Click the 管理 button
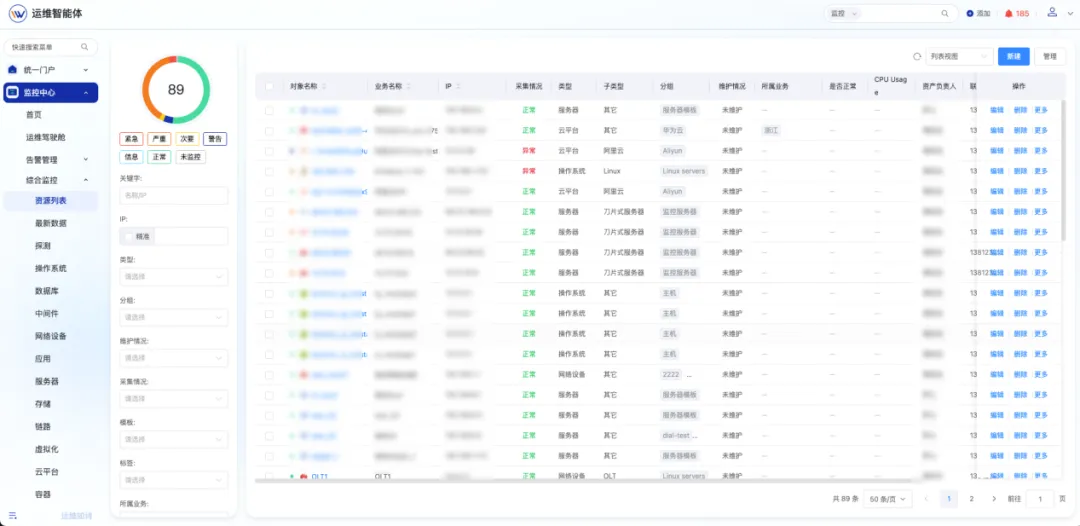 1050,56
